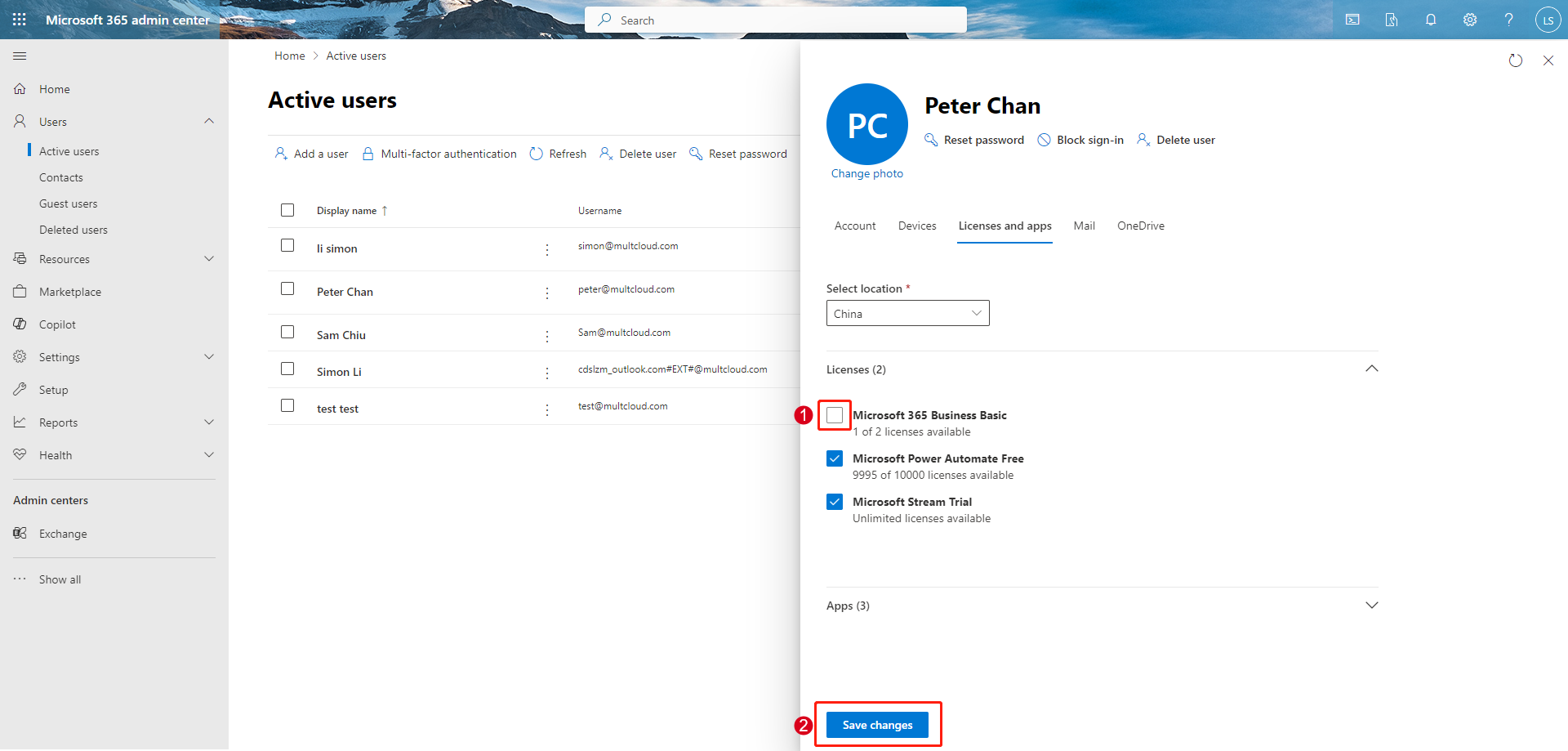Open more actions for test test

(x=547, y=409)
